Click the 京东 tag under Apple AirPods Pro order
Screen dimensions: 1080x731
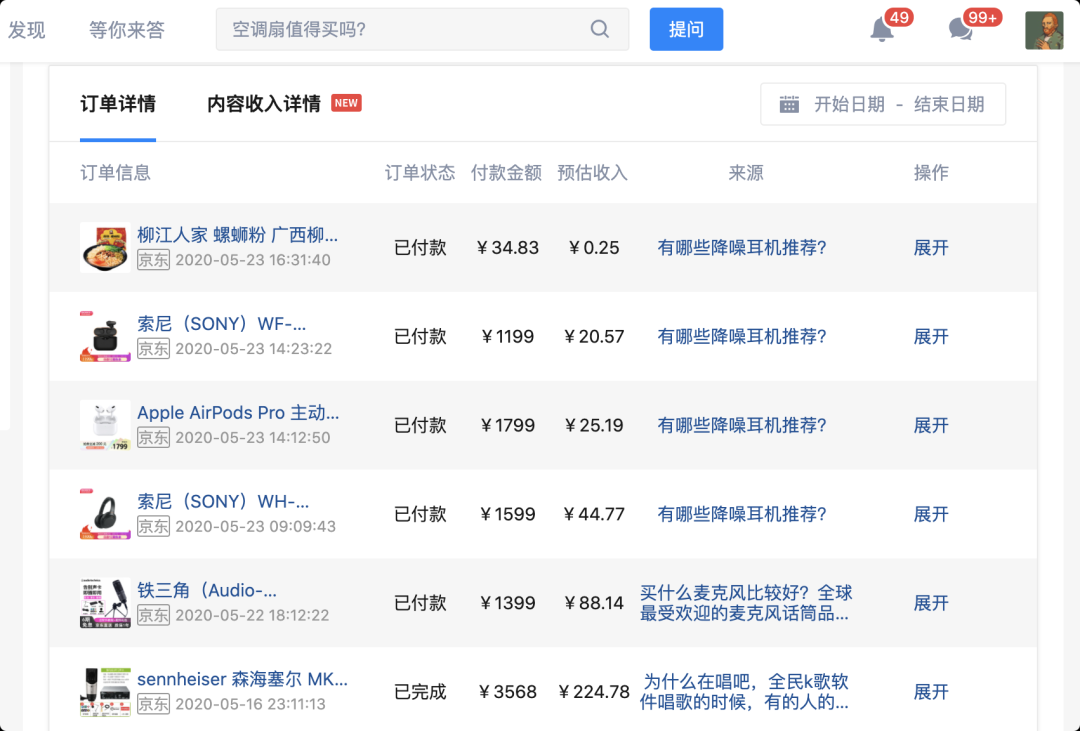click(153, 437)
